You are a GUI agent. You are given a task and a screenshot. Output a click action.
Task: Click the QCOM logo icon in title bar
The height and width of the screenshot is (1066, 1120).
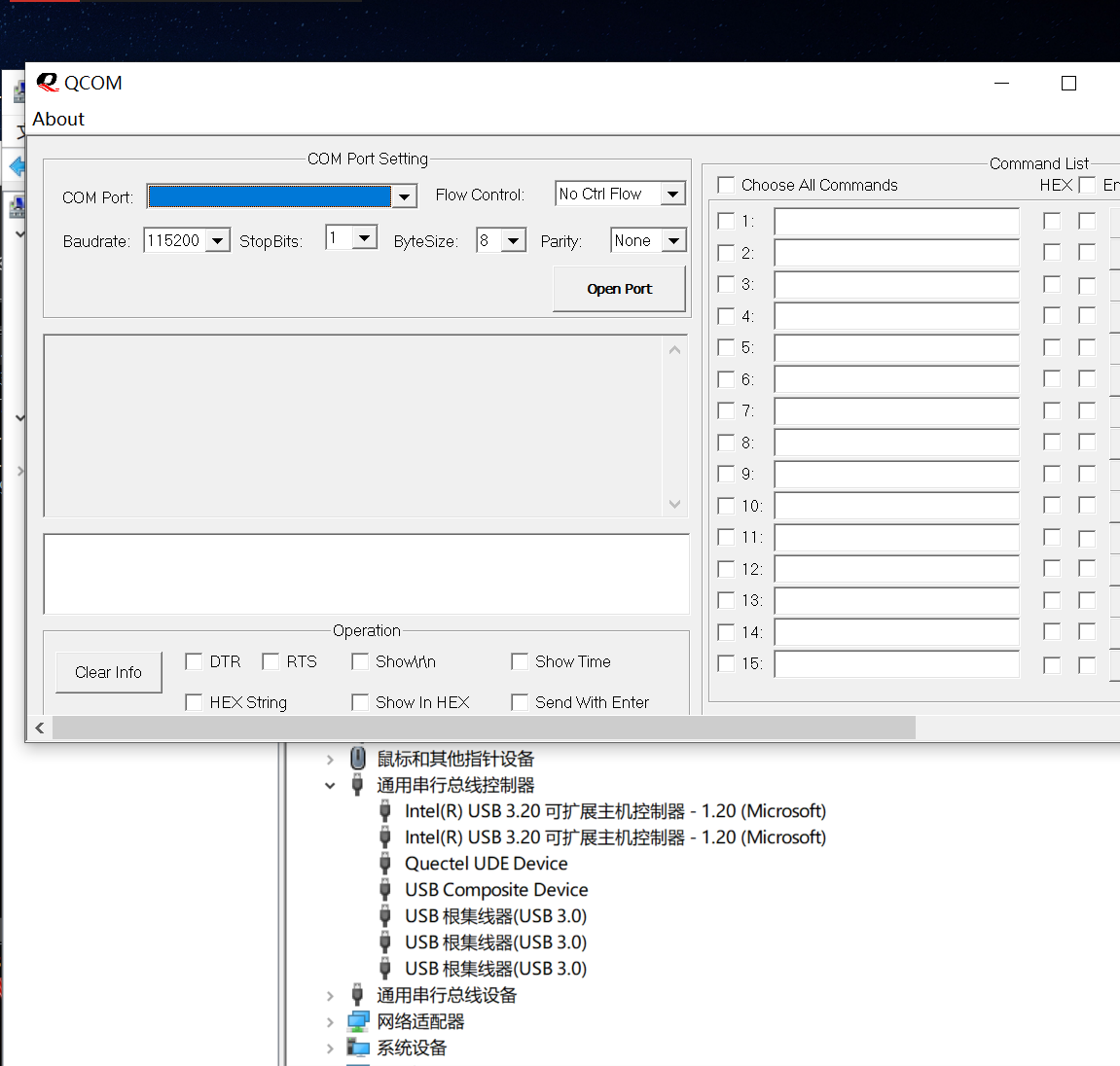click(x=47, y=83)
